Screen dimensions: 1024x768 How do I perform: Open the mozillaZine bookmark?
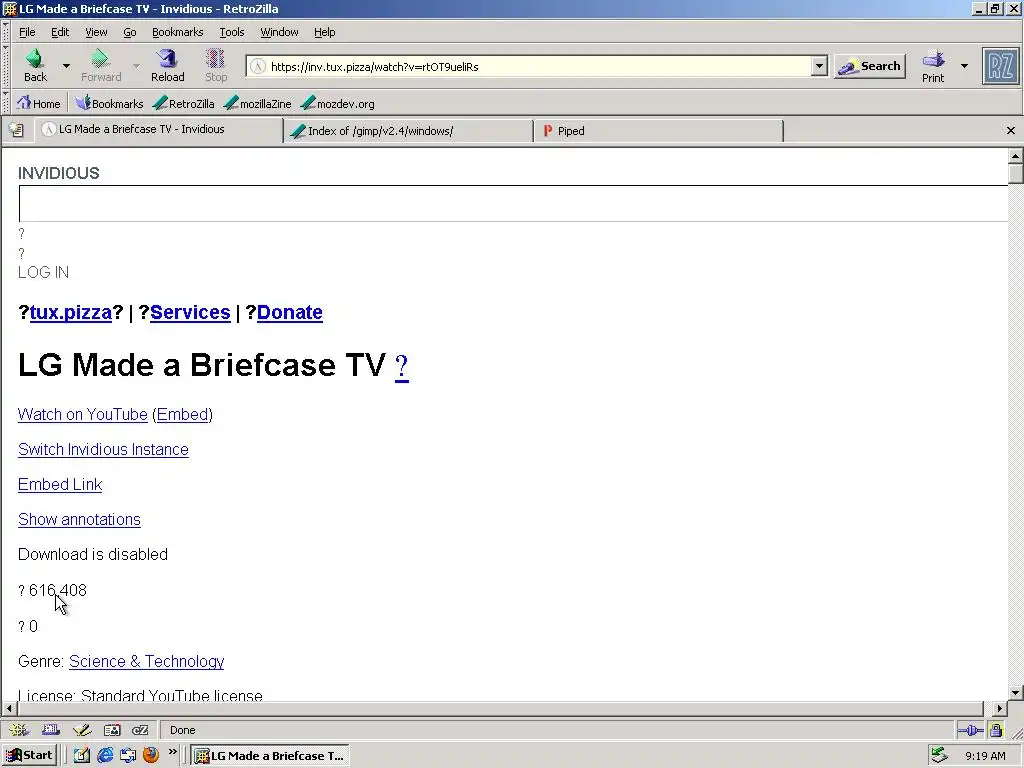tap(257, 103)
